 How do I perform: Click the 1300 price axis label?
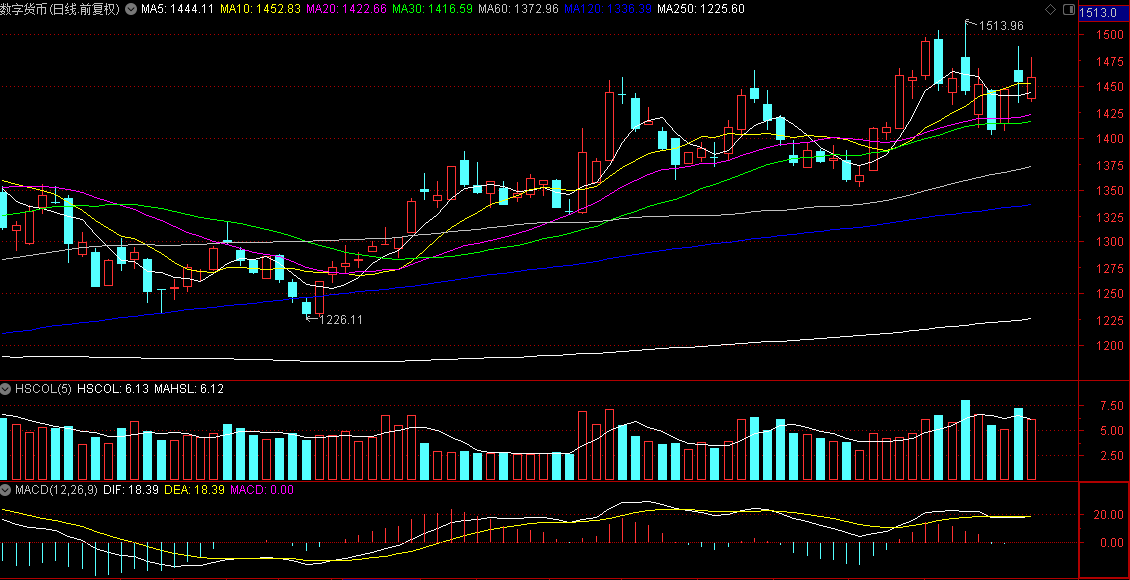pos(1110,242)
